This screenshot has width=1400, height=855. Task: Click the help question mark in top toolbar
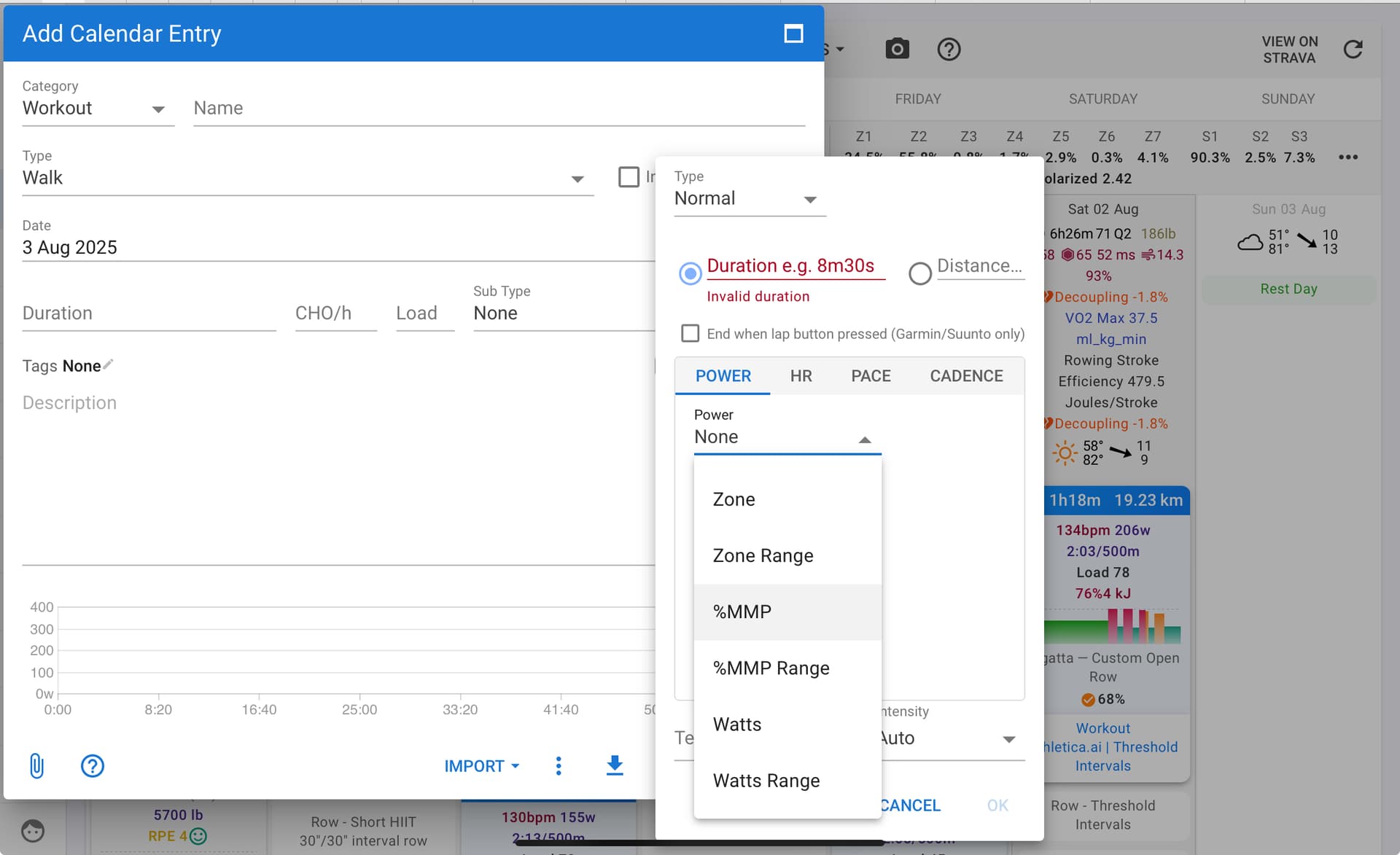(949, 50)
